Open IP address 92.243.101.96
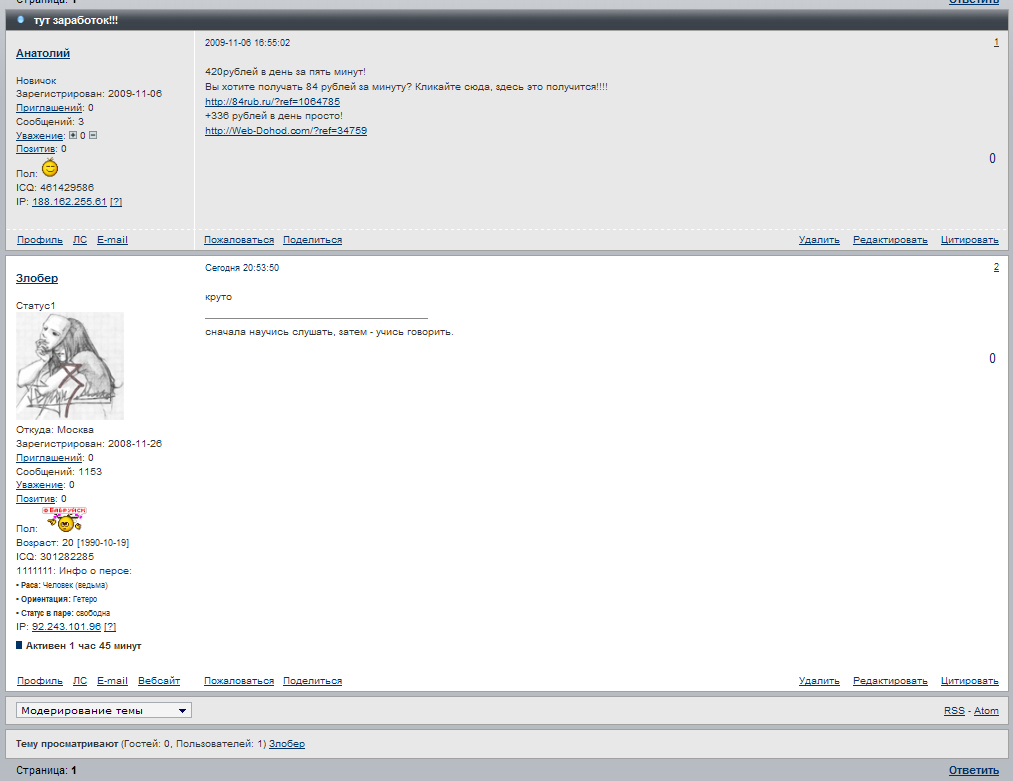The height and width of the screenshot is (781, 1013). tap(67, 627)
